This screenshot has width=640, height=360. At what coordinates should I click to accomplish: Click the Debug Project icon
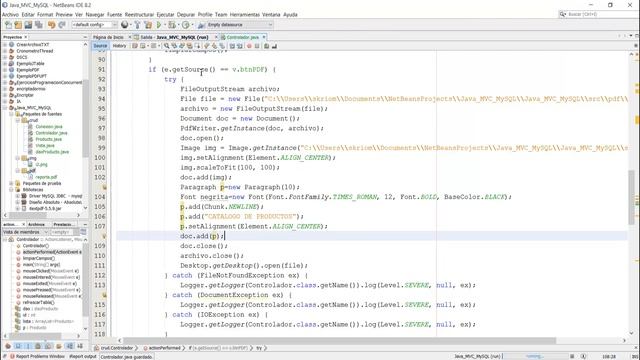(x=172, y=25)
